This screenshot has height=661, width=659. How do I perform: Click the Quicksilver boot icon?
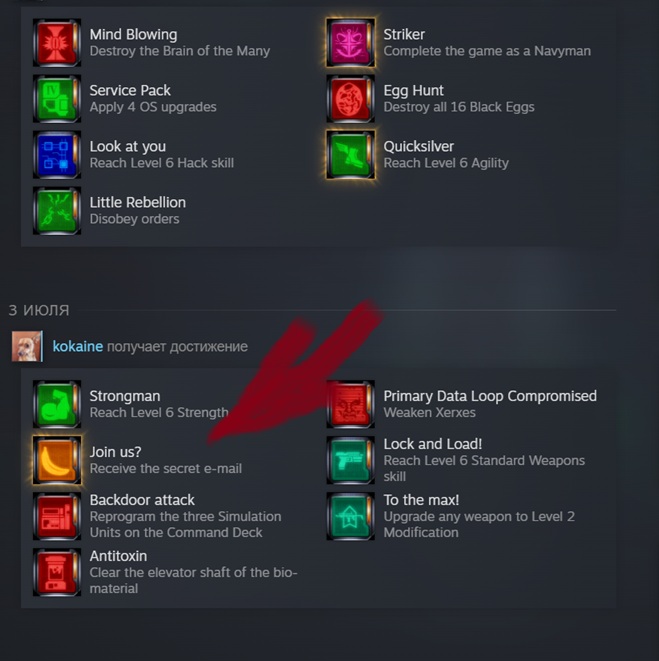click(x=350, y=155)
